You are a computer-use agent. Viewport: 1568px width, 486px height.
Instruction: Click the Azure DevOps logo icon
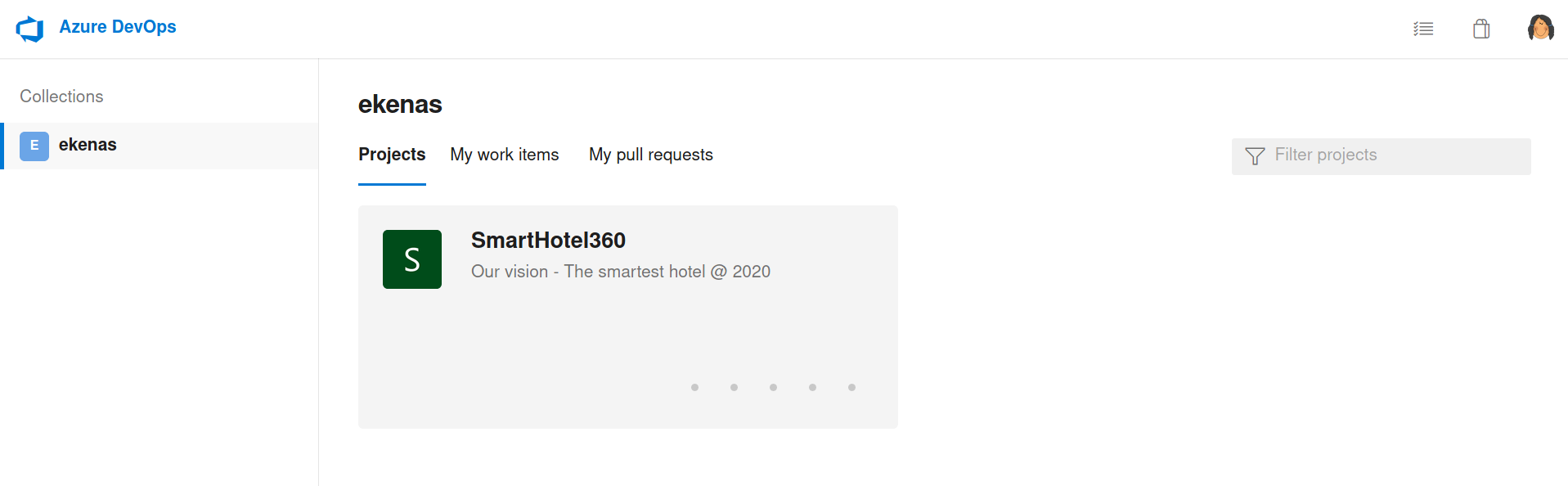(x=29, y=29)
